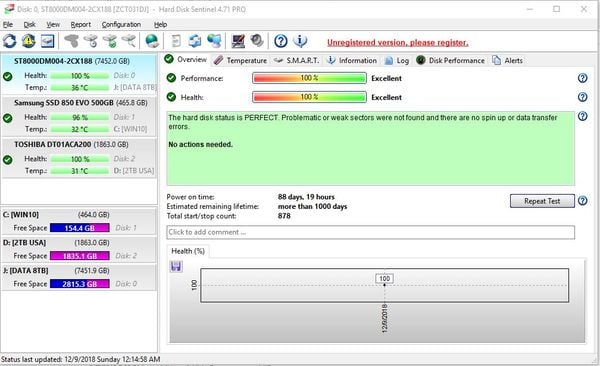Viewport: 600px width, 366px height.
Task: Select the Samsung SSD 850 EVO disk
Action: (x=79, y=116)
